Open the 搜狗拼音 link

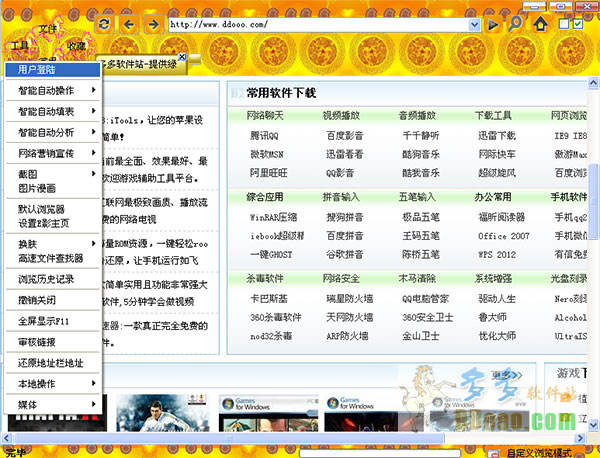[344, 217]
